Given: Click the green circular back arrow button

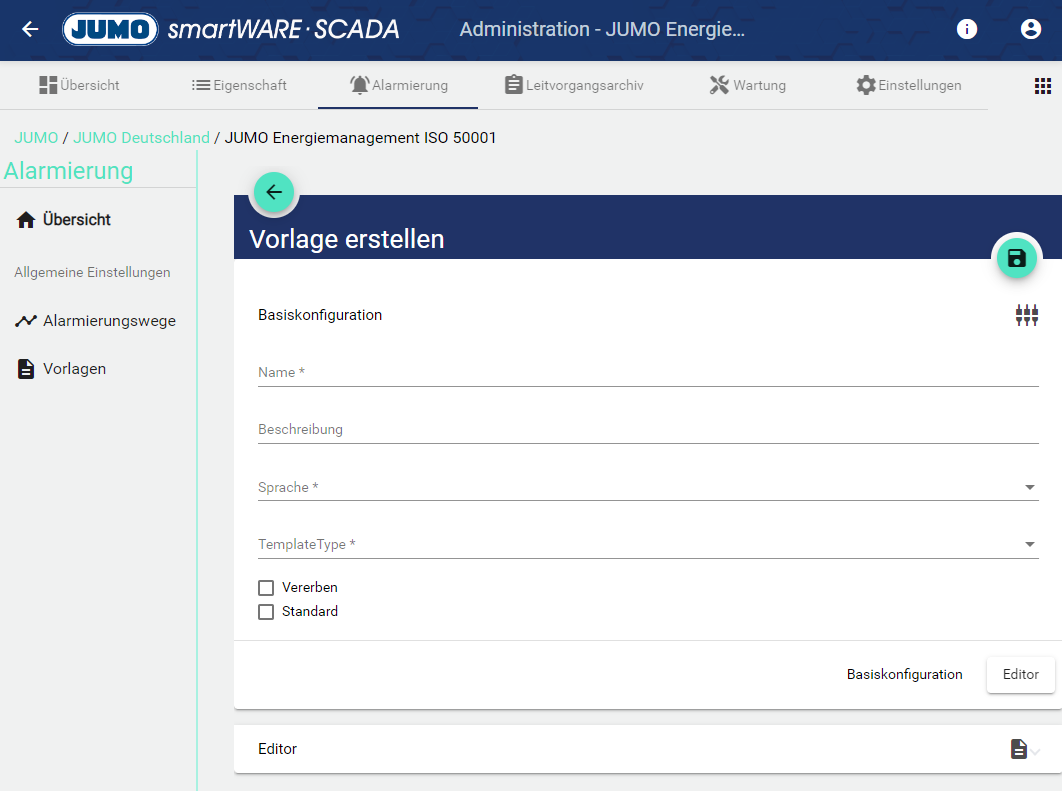Looking at the screenshot, I should tap(274, 193).
